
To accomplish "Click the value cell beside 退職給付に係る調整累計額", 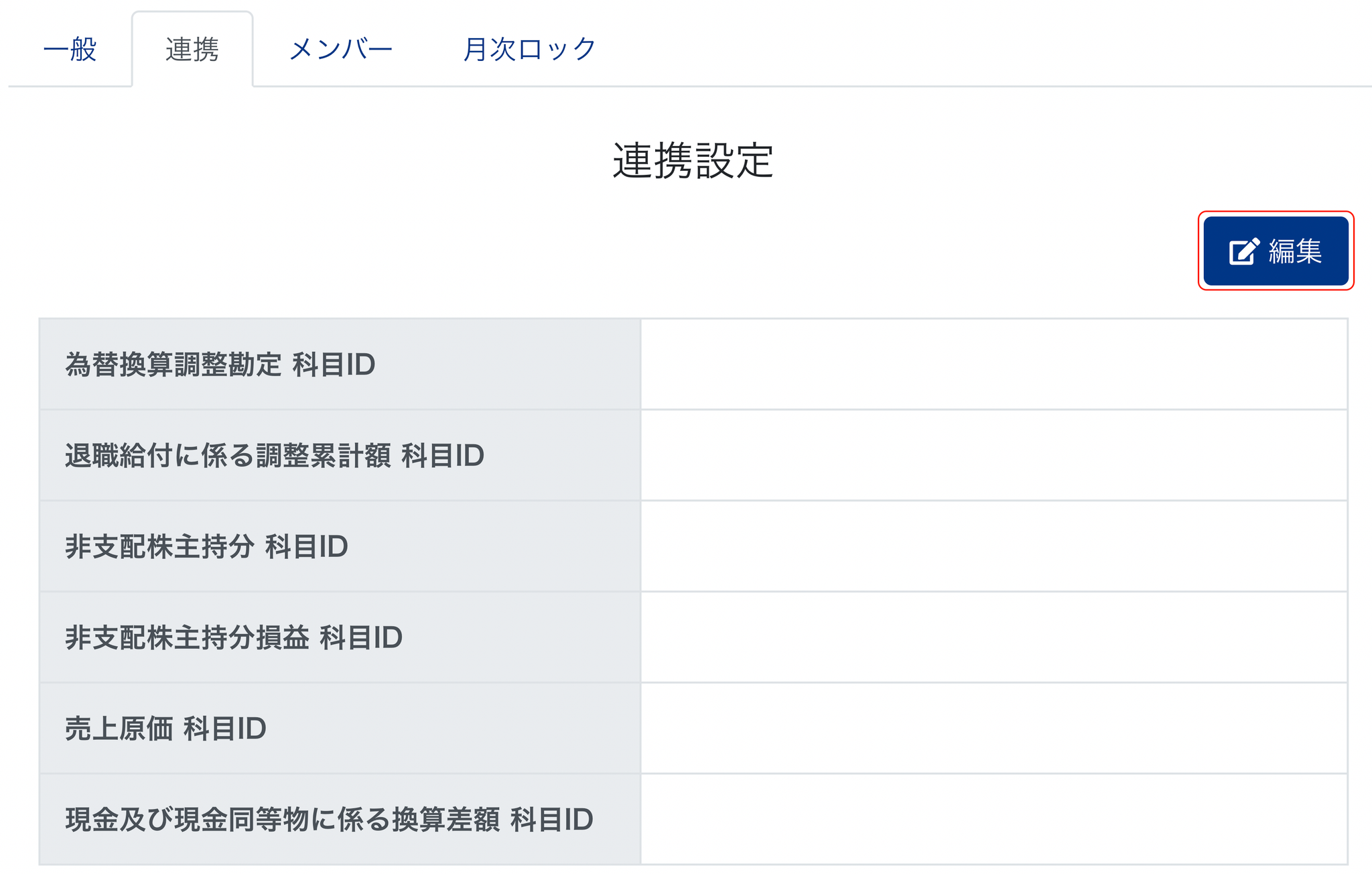I will [993, 456].
